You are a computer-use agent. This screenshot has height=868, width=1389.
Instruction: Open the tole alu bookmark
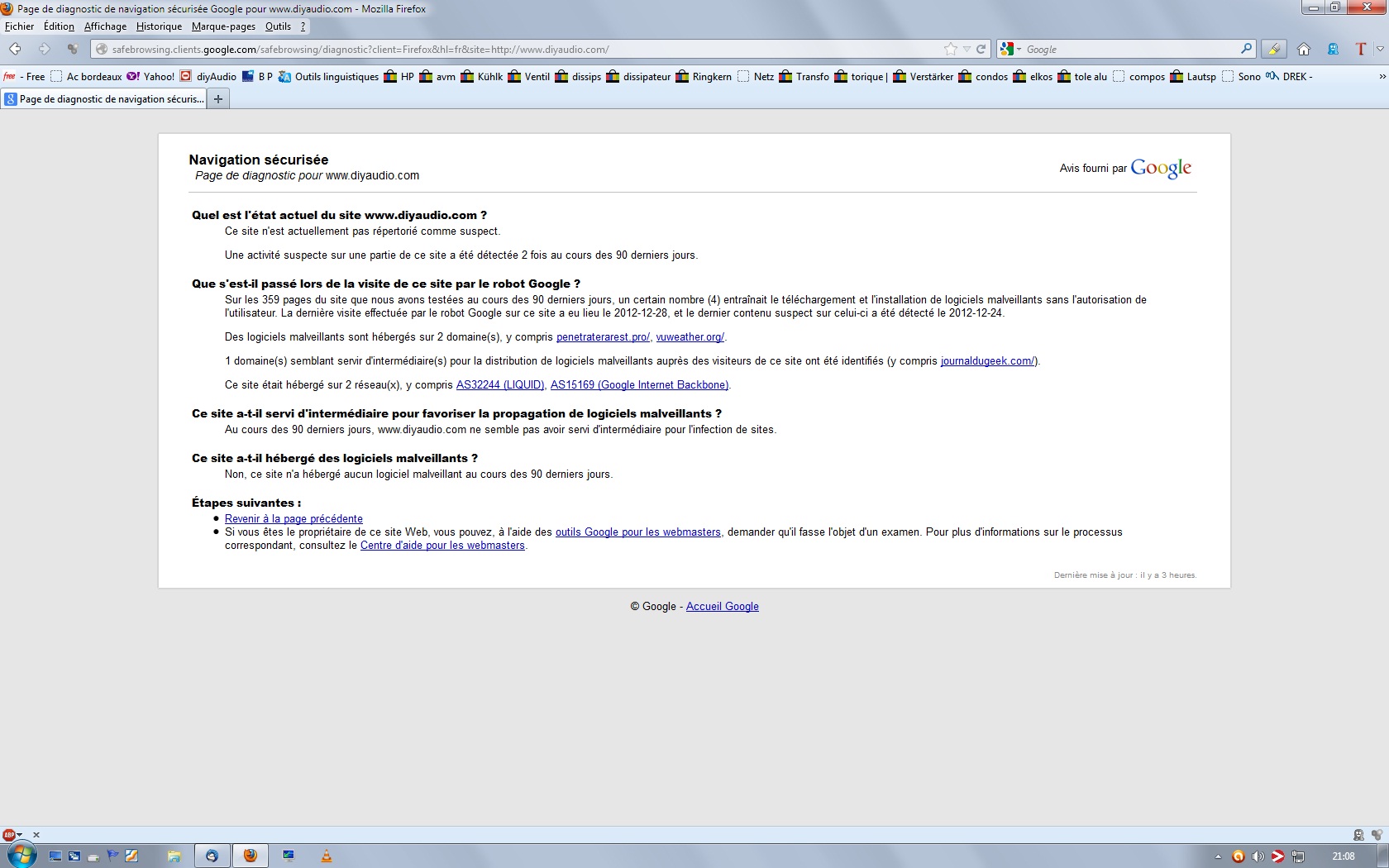(1082, 77)
